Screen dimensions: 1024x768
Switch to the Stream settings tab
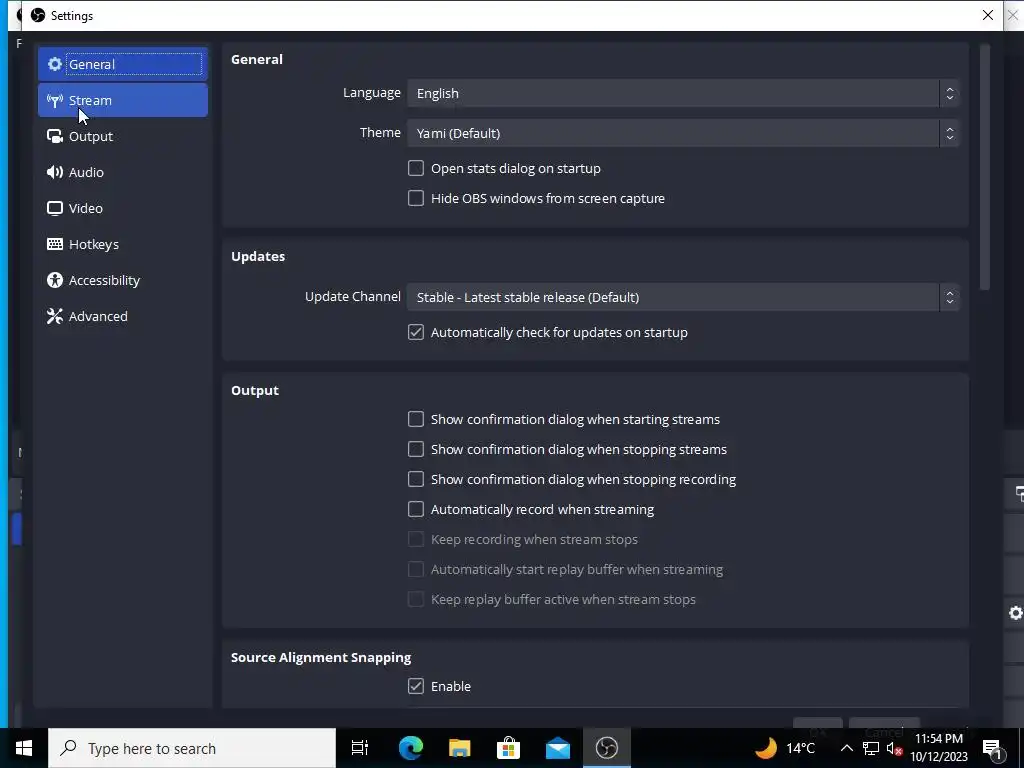point(123,101)
